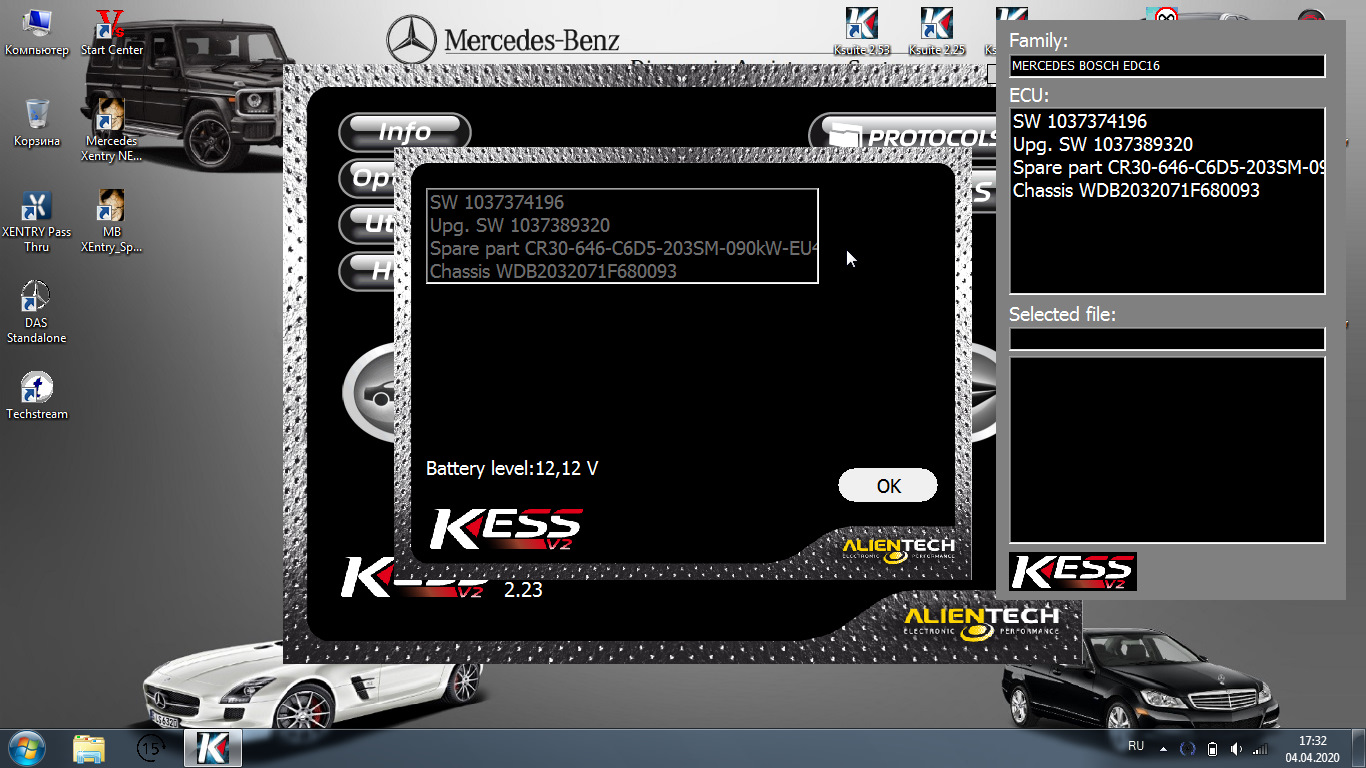Open the Корзина recycle bin icon
This screenshot has height=768, width=1366.
tap(37, 124)
